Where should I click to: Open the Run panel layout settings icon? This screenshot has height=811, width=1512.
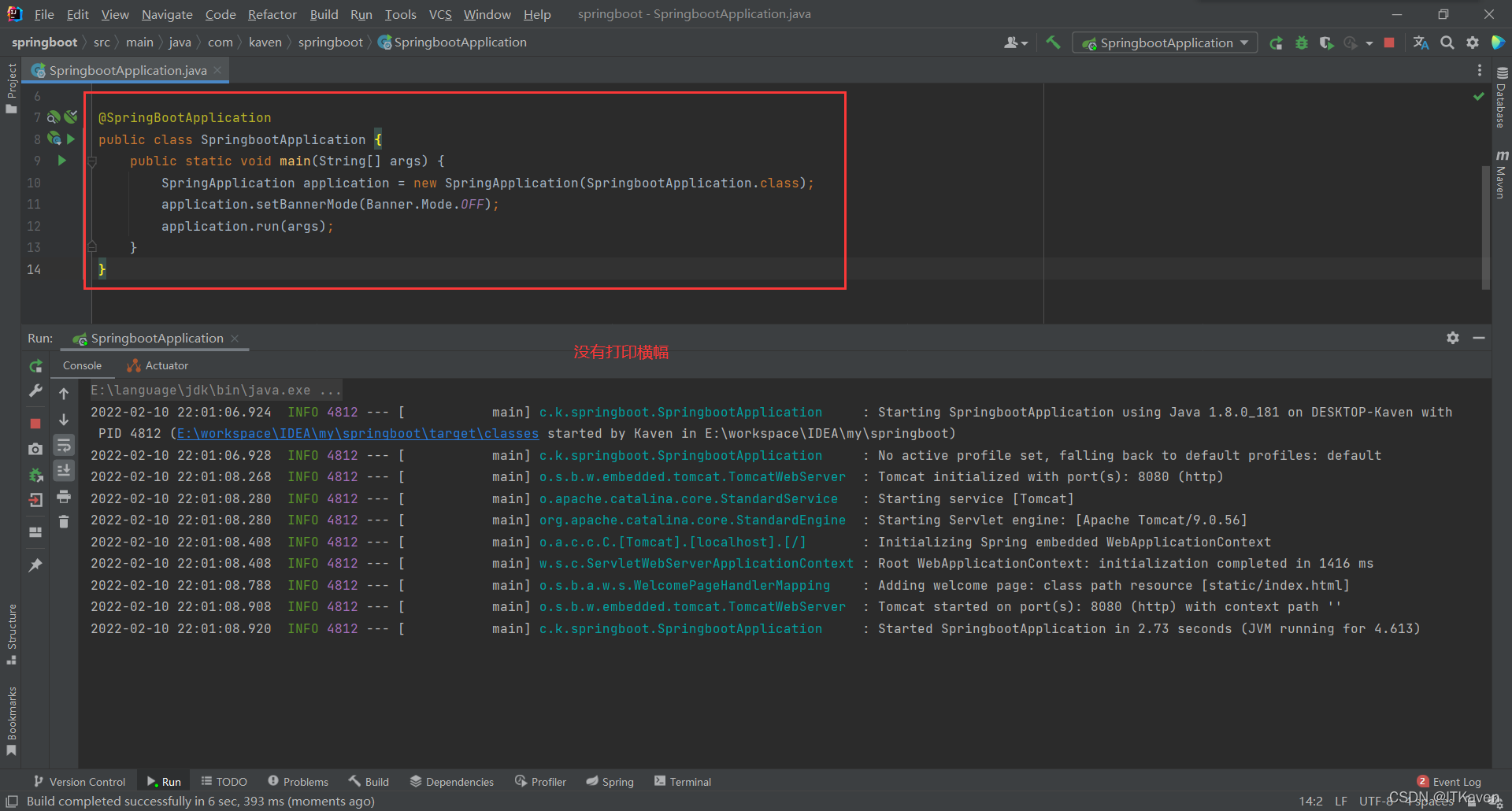35,532
